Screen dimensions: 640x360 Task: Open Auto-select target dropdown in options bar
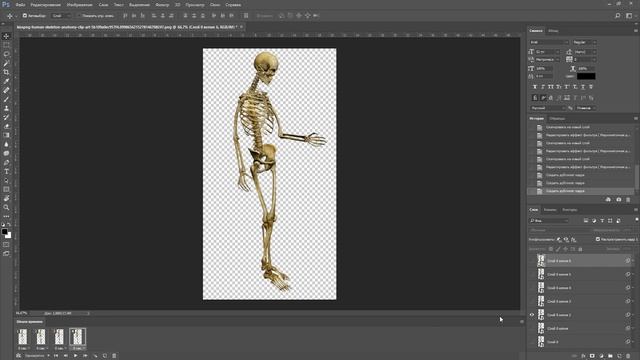coord(62,16)
